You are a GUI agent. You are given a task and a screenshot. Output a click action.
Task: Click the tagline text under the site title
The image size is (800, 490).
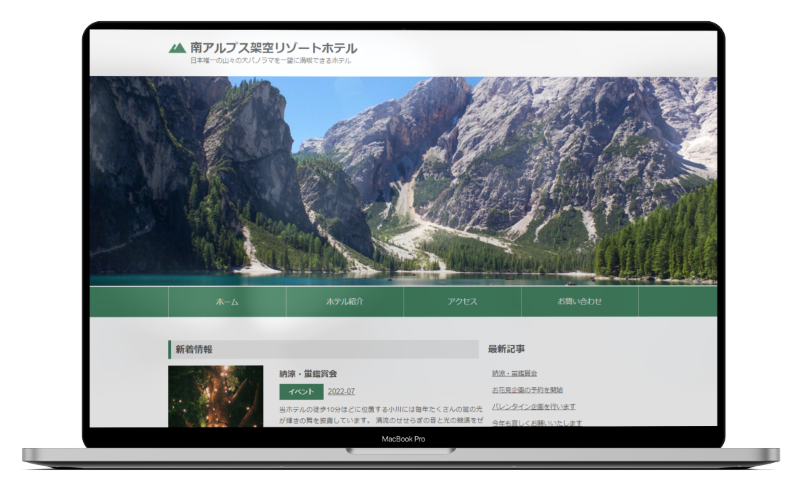(x=270, y=61)
